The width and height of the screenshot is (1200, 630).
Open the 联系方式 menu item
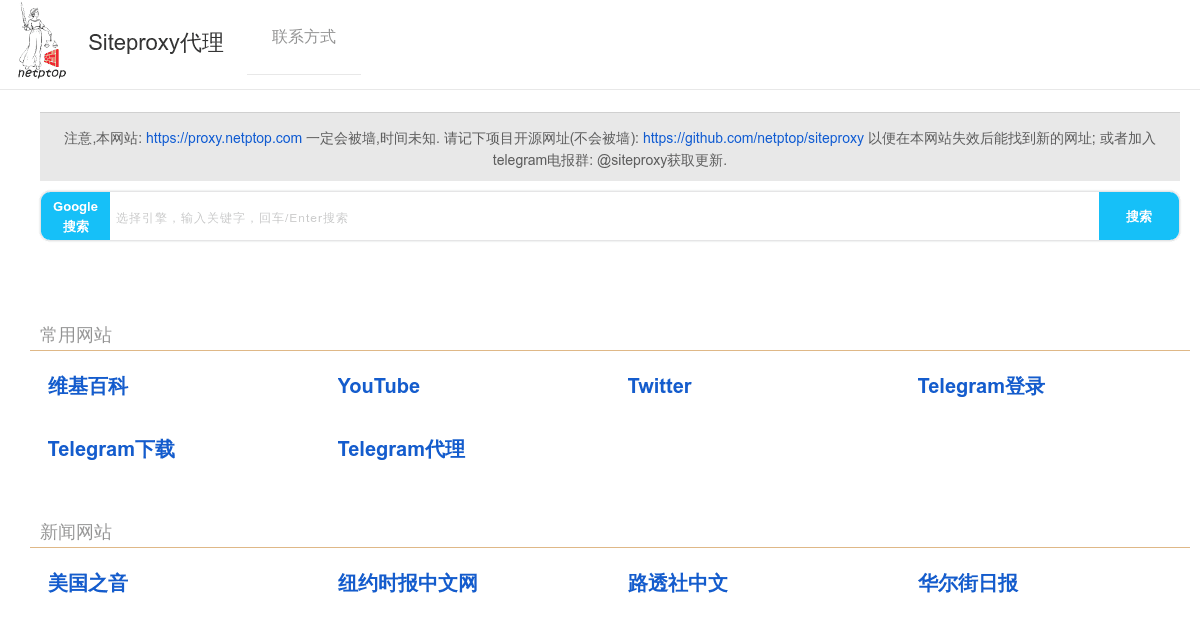(304, 37)
